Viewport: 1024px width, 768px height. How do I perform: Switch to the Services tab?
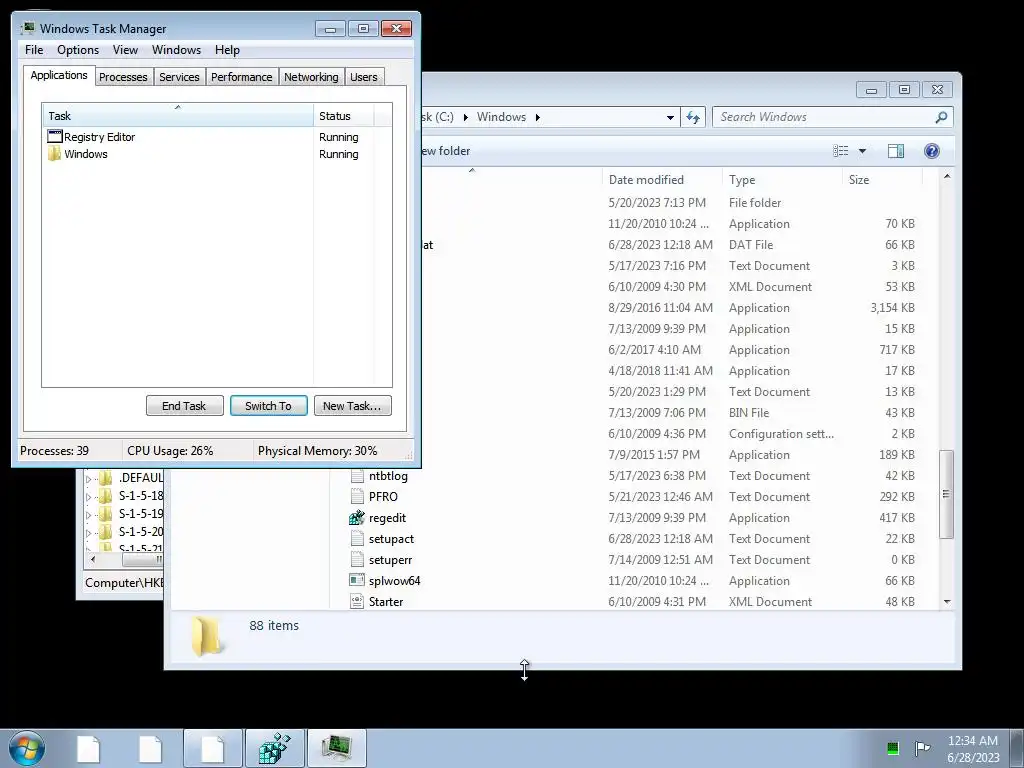[179, 76]
